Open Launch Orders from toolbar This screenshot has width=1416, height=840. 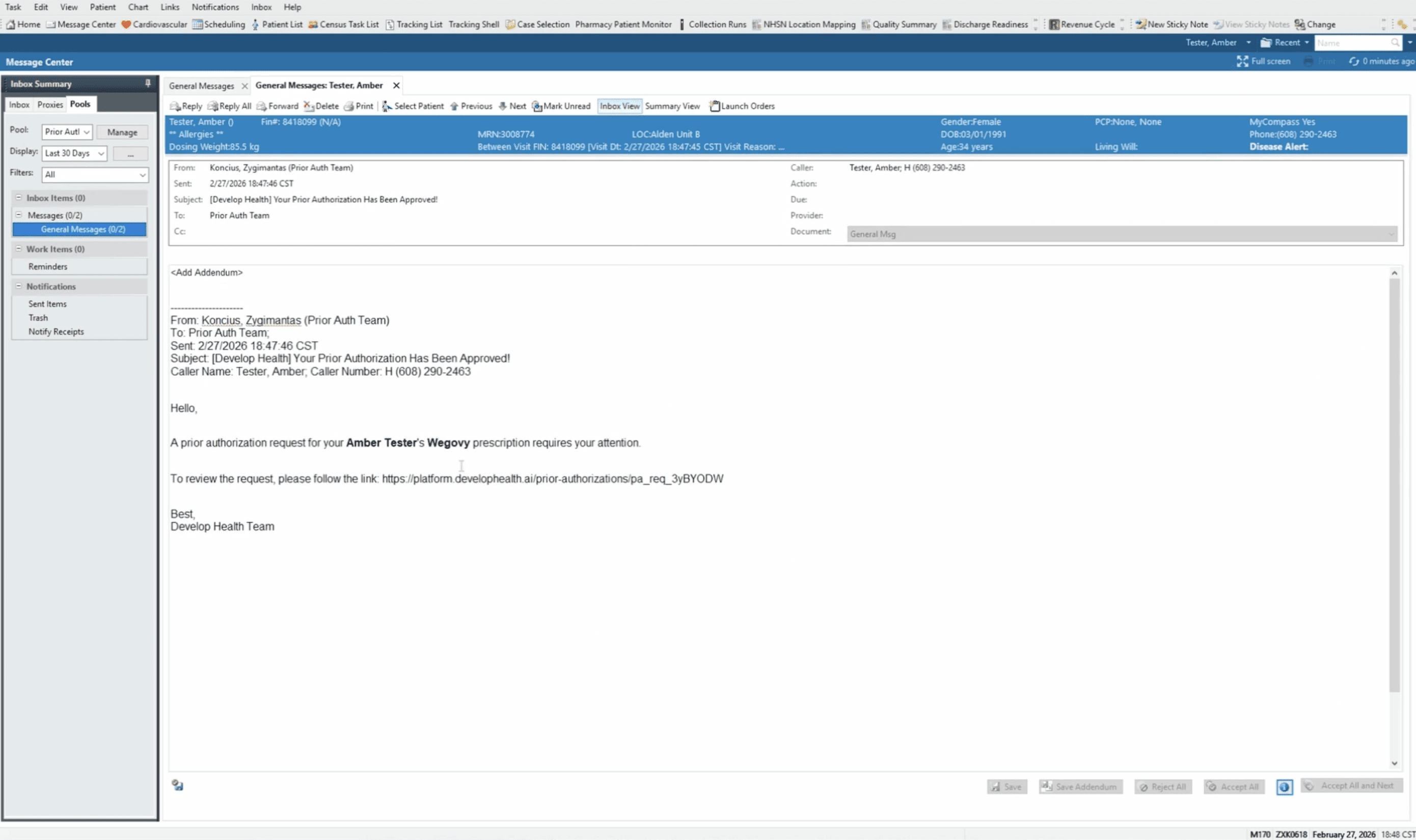(x=742, y=106)
